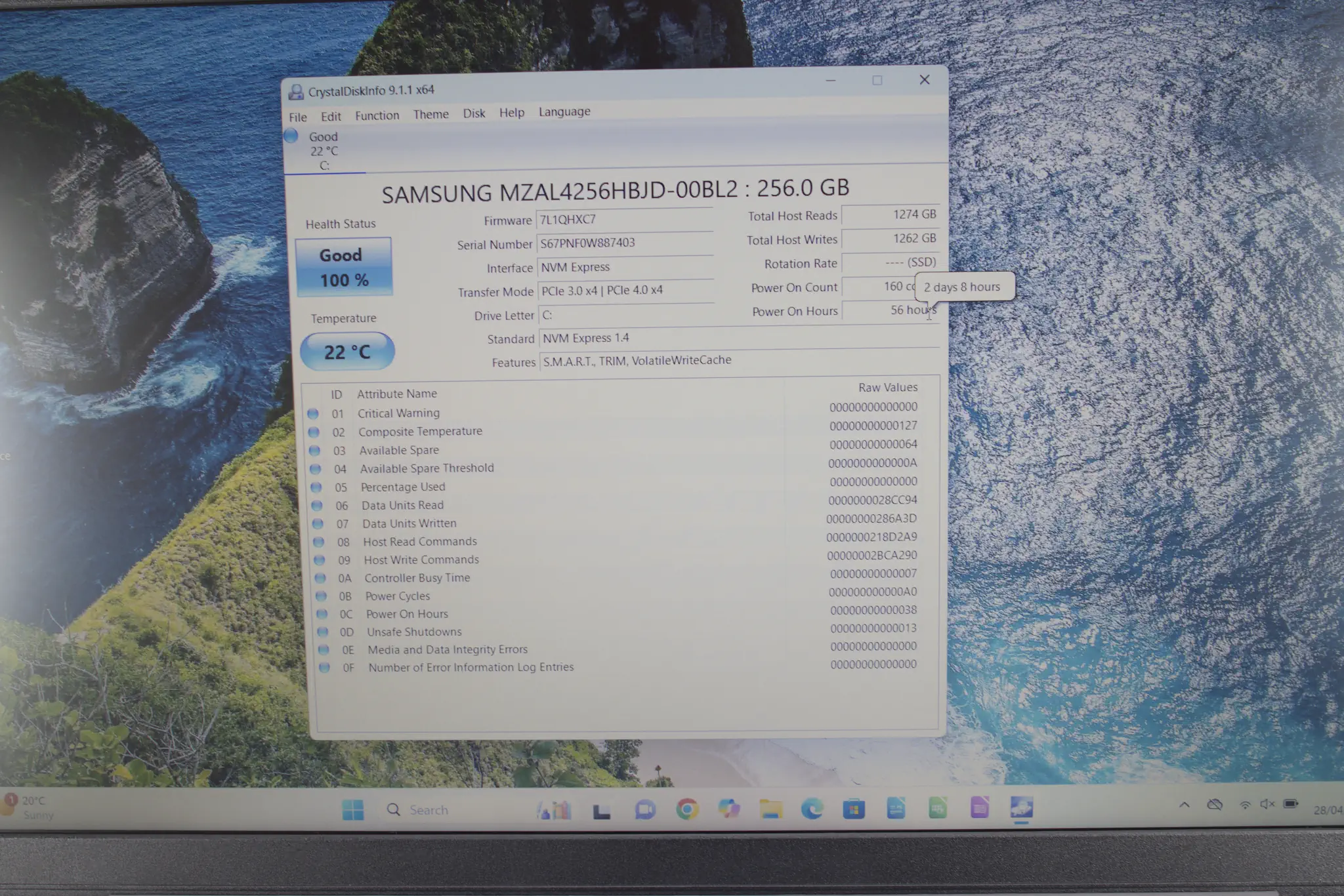
Task: Open Copilot from the taskbar
Action: coord(728,809)
